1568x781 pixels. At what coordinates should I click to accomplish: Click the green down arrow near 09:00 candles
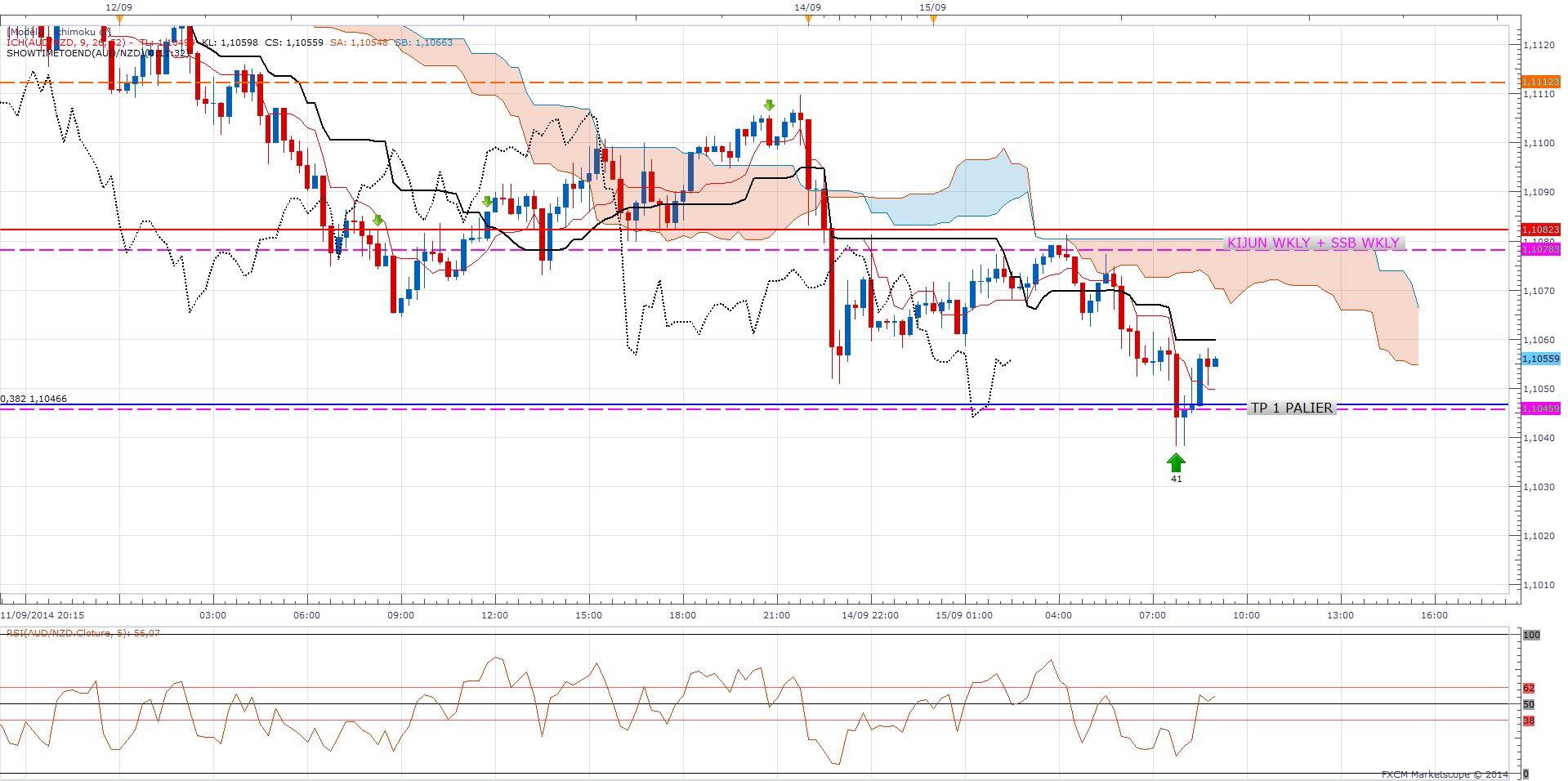[x=377, y=221]
